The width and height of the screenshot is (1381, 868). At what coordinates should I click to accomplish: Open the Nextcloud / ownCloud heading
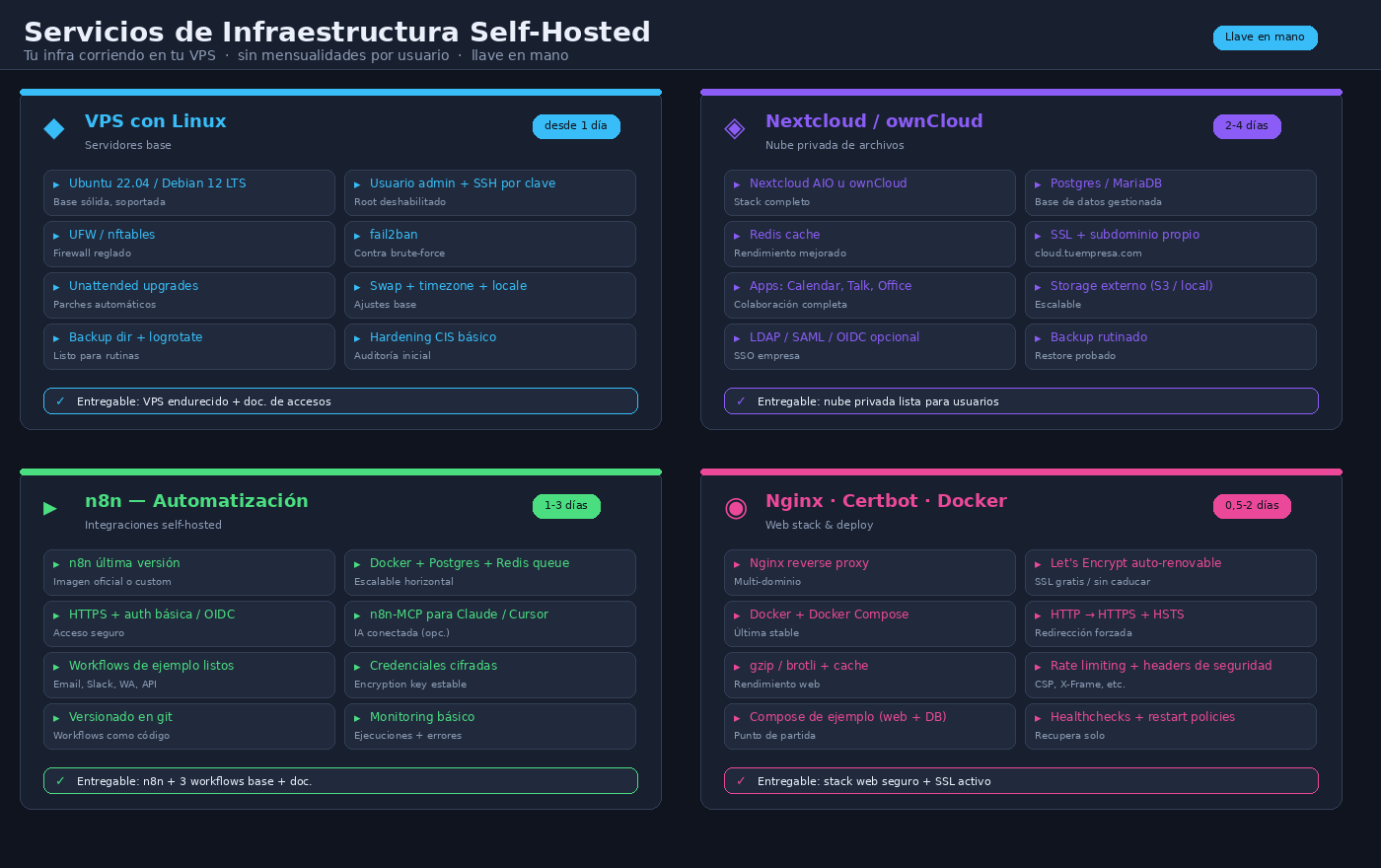874,121
